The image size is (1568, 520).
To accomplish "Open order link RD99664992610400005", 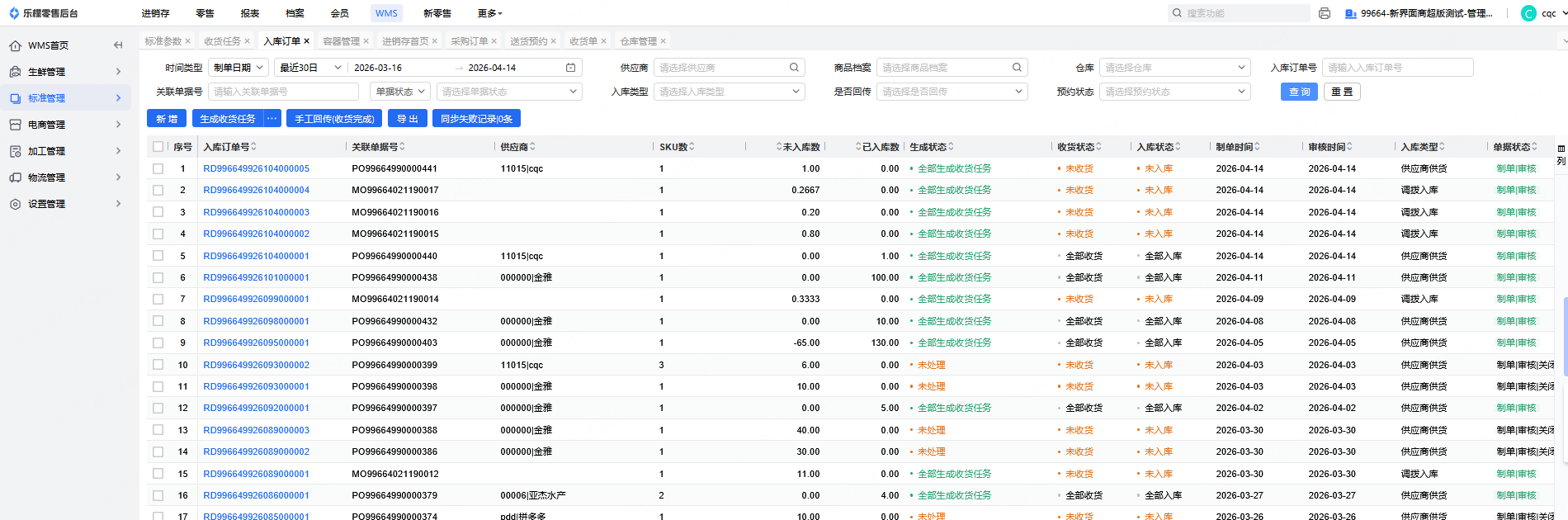I will [x=256, y=168].
